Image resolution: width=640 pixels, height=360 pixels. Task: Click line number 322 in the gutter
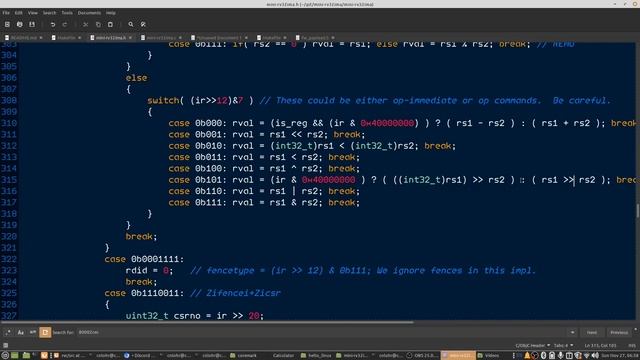coord(9,259)
